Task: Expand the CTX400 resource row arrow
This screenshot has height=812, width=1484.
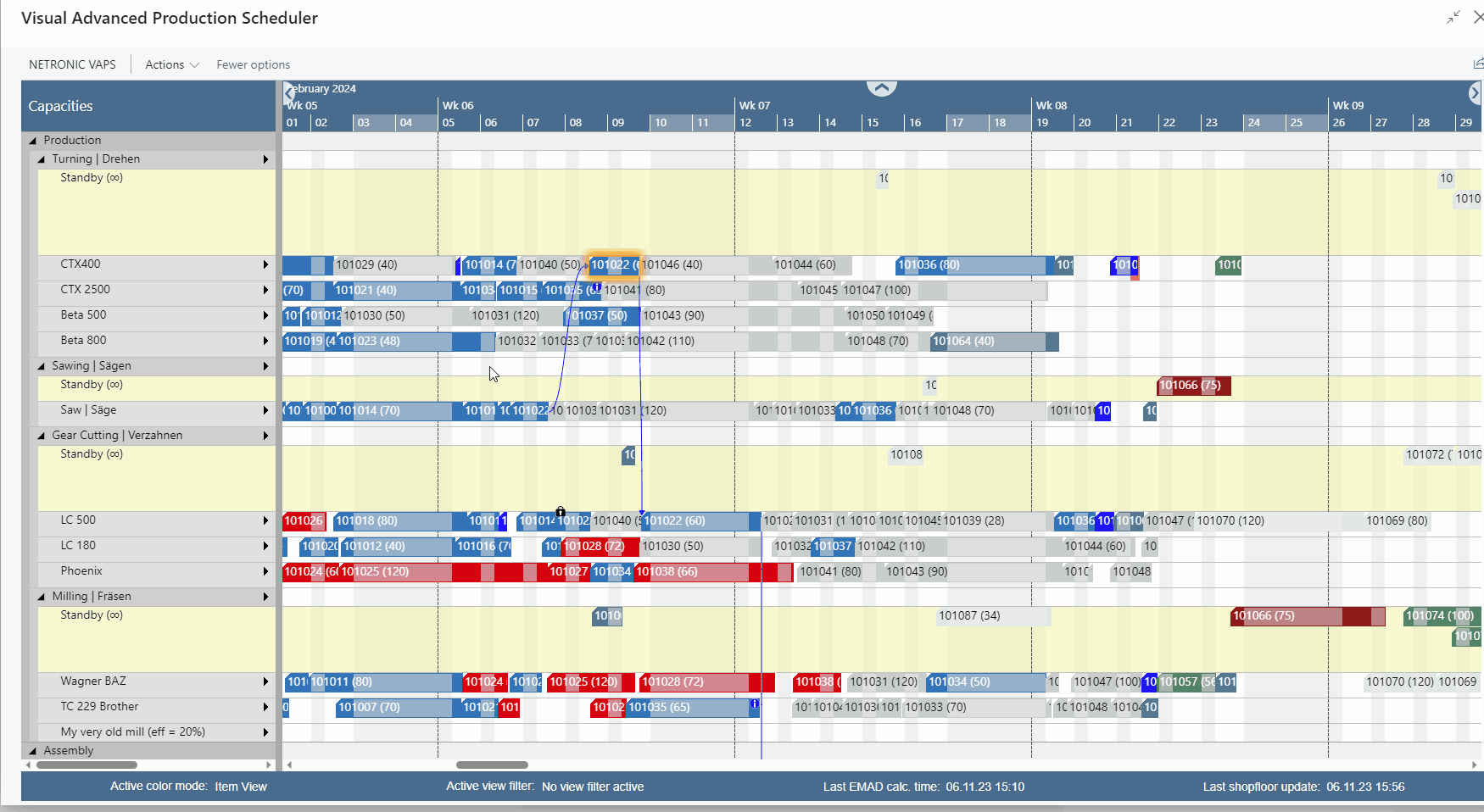Action: (265, 264)
